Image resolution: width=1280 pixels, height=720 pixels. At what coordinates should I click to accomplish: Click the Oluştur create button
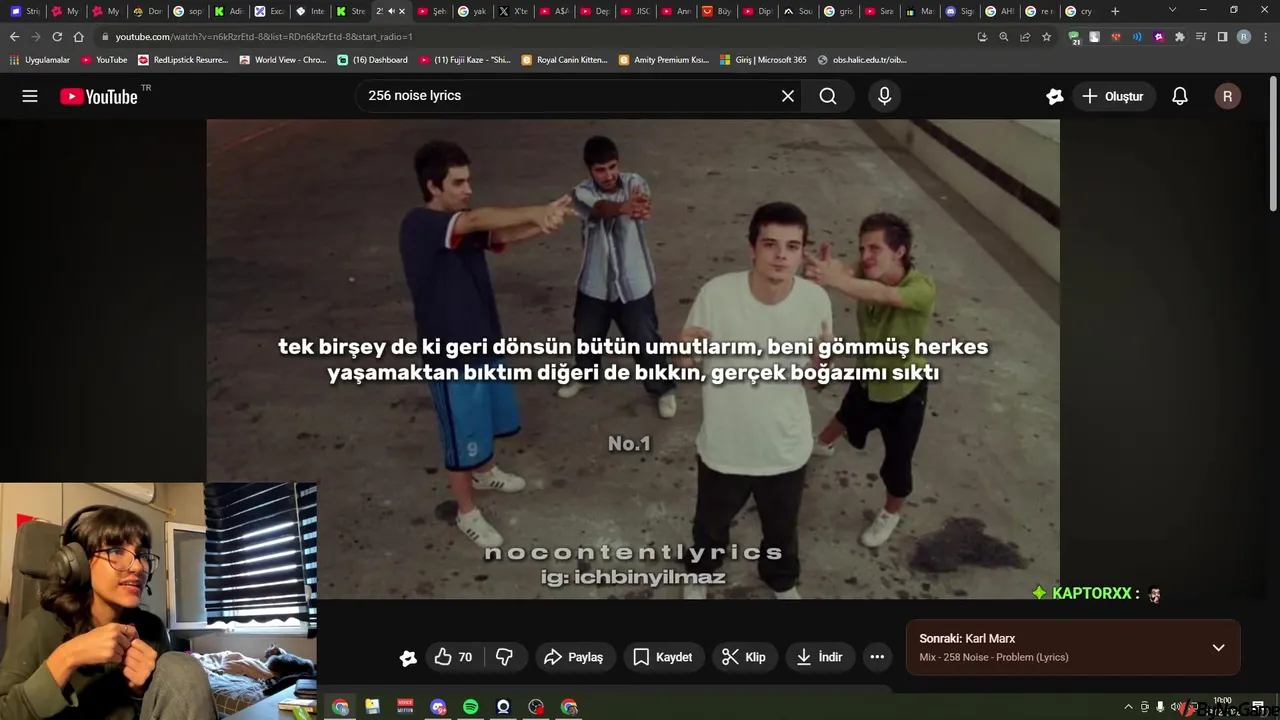(x=1113, y=96)
